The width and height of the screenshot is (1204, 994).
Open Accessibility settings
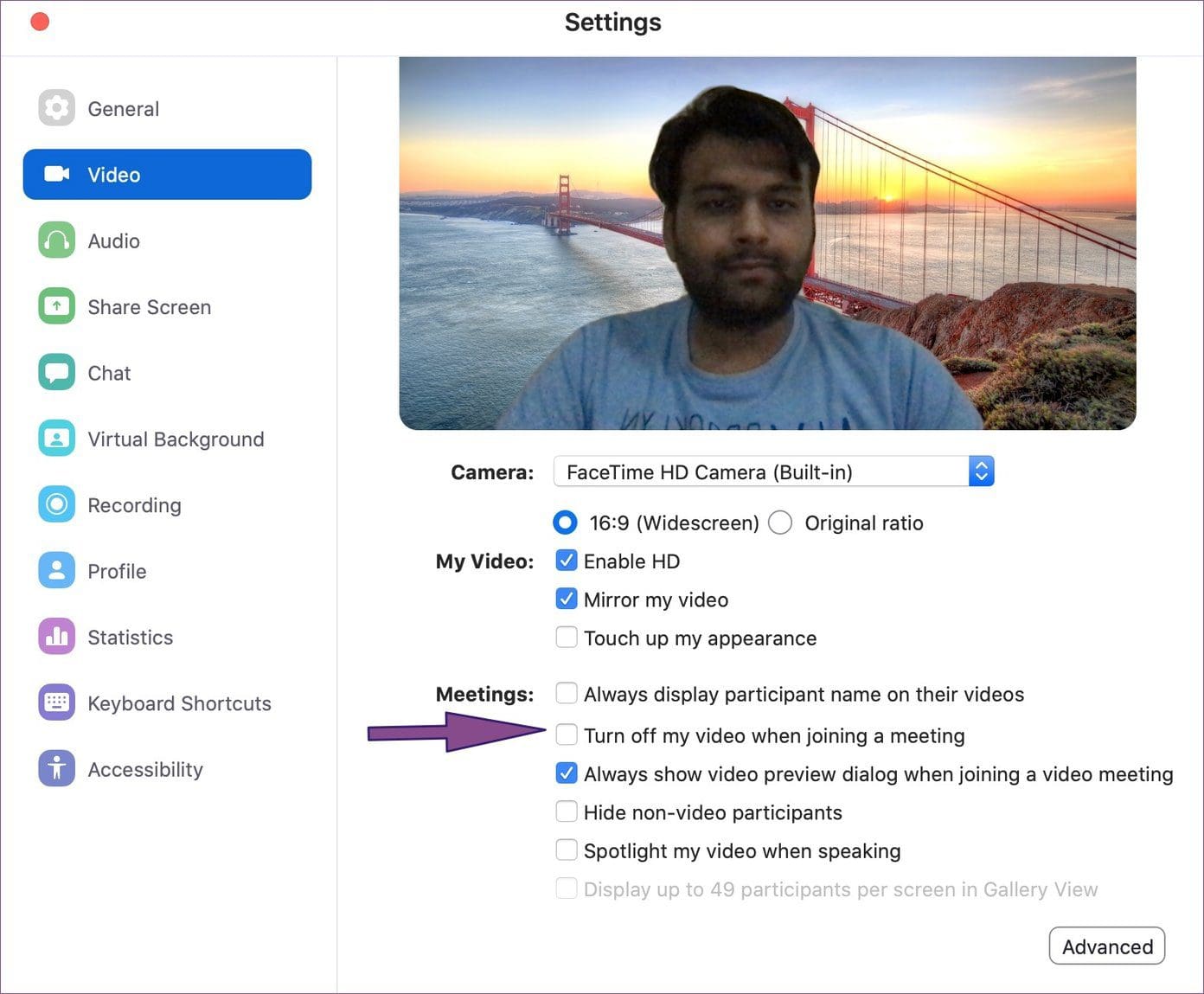(x=167, y=768)
